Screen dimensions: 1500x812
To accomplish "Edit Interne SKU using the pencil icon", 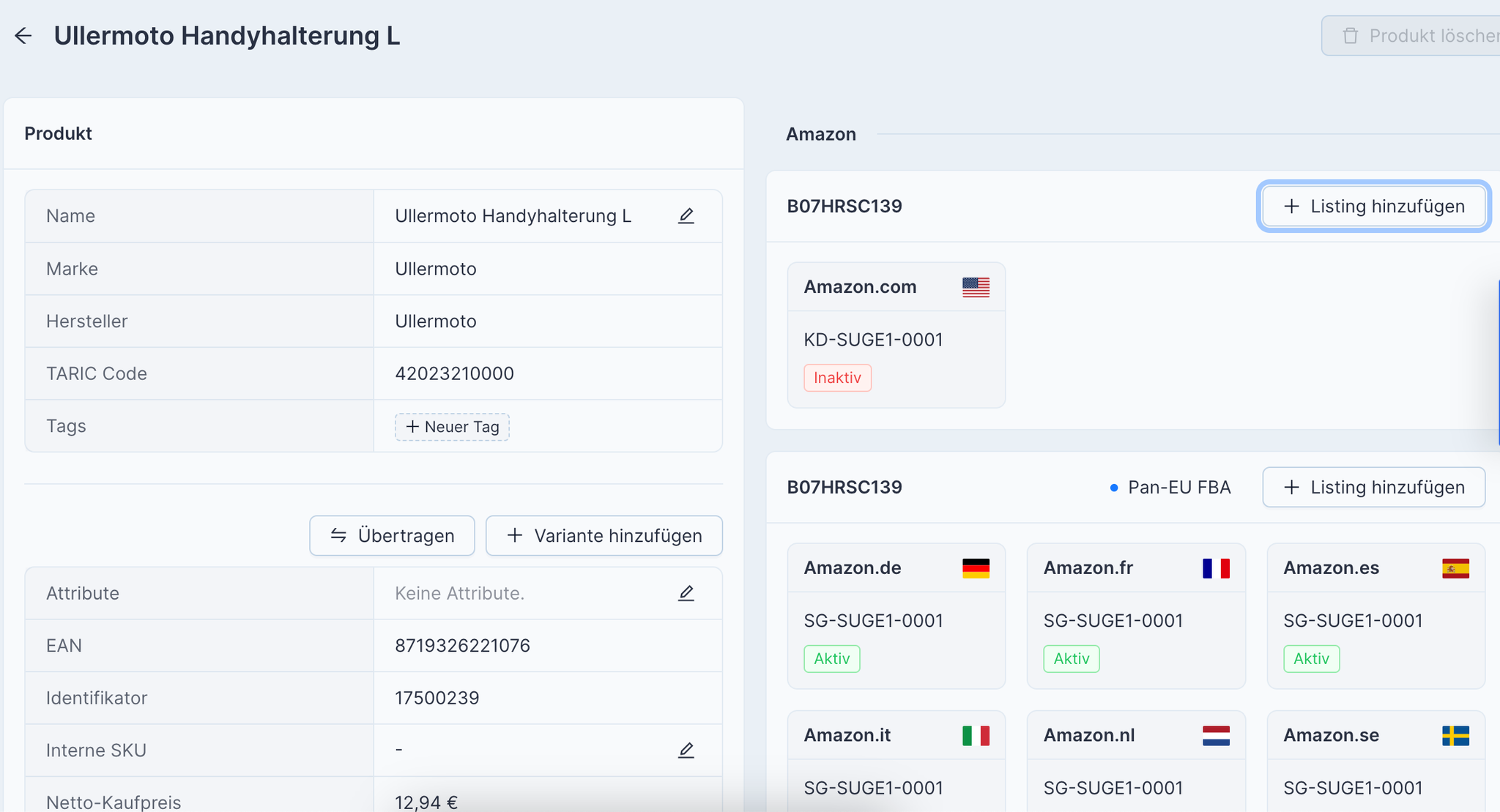I will point(686,750).
